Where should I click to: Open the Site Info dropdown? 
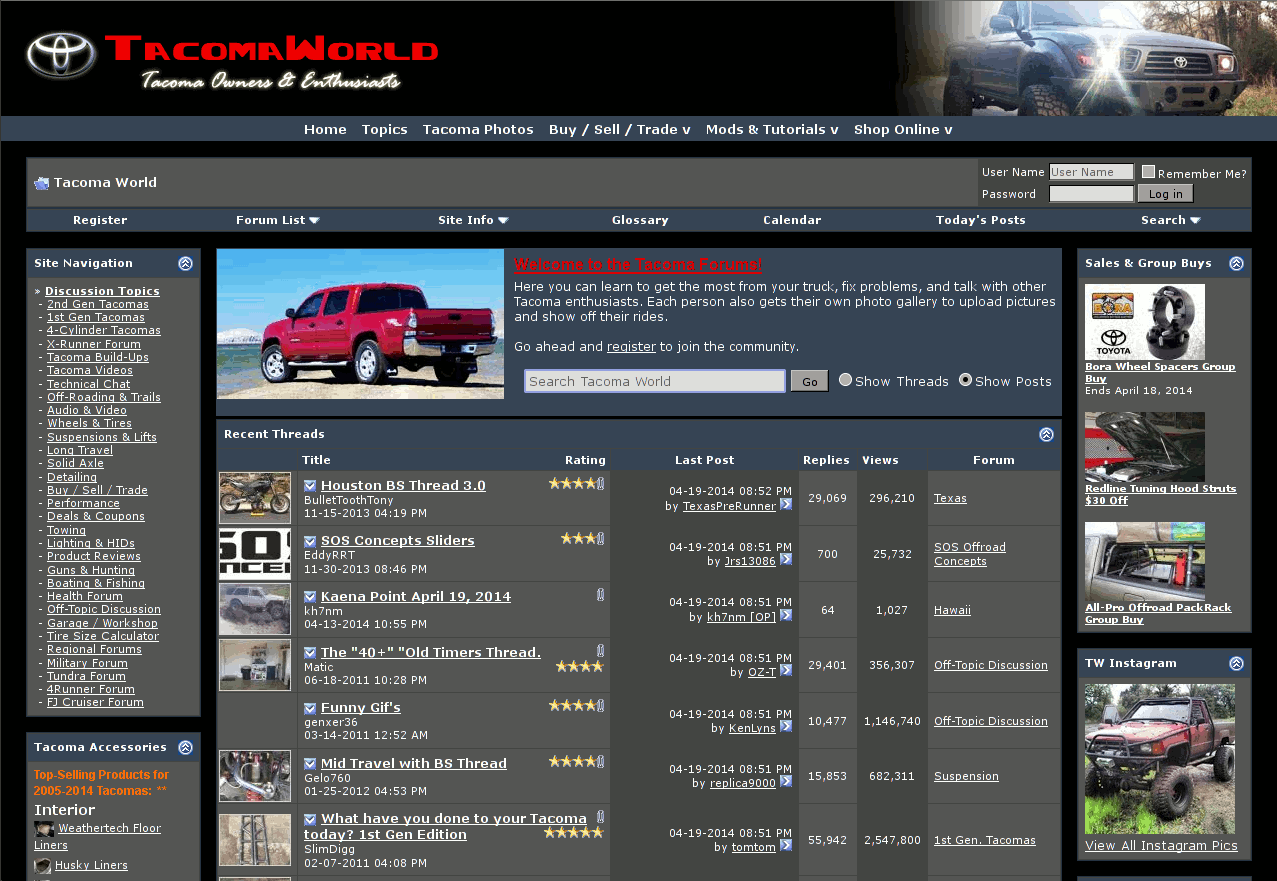pyautogui.click(x=473, y=220)
